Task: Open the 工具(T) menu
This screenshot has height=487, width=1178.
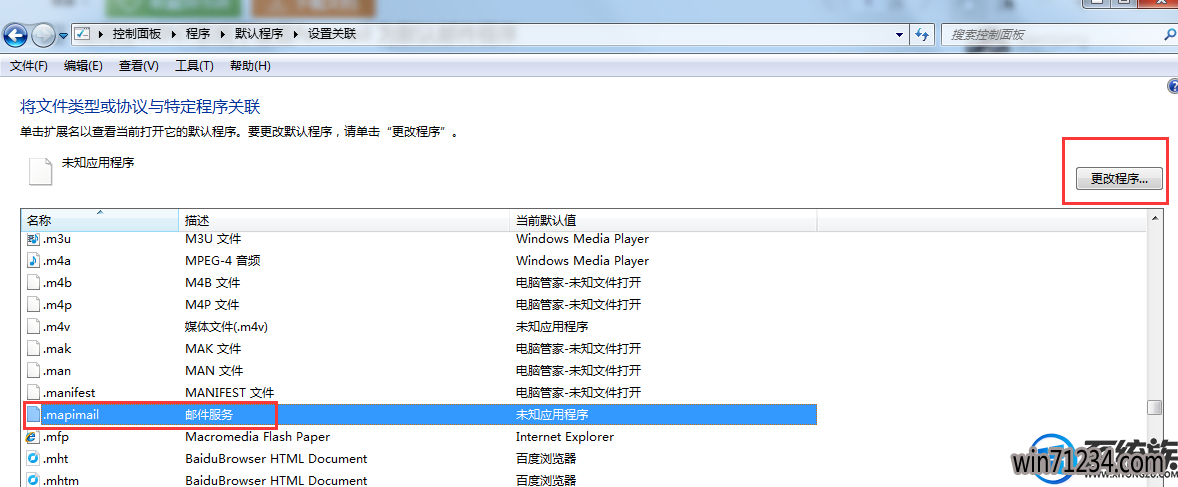Action: point(195,66)
